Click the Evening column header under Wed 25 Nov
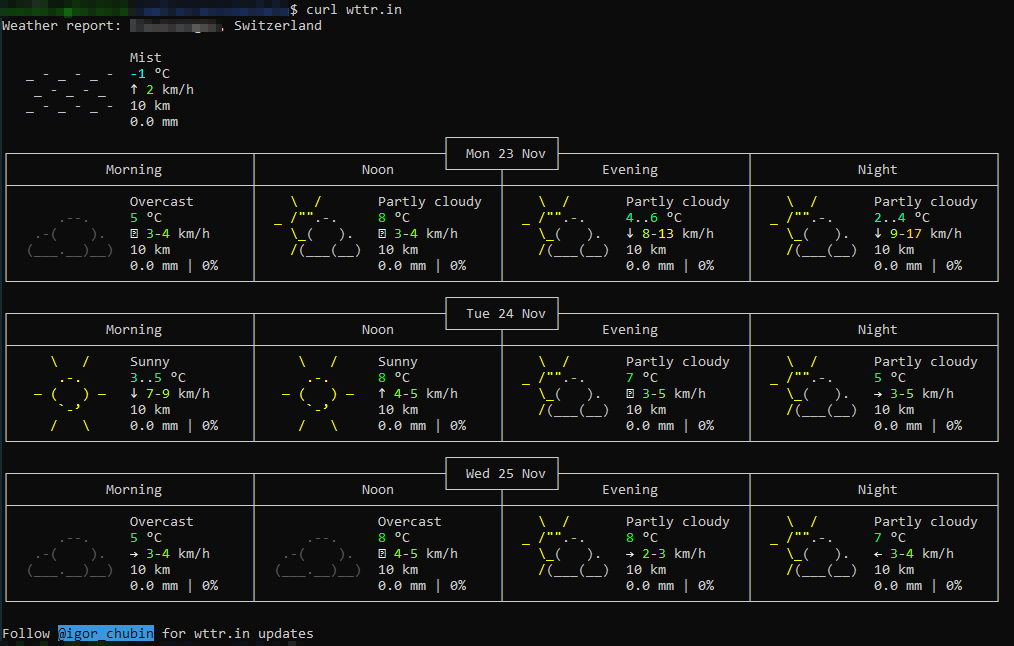Screen dimensions: 1014x646 pyautogui.click(x=630, y=490)
